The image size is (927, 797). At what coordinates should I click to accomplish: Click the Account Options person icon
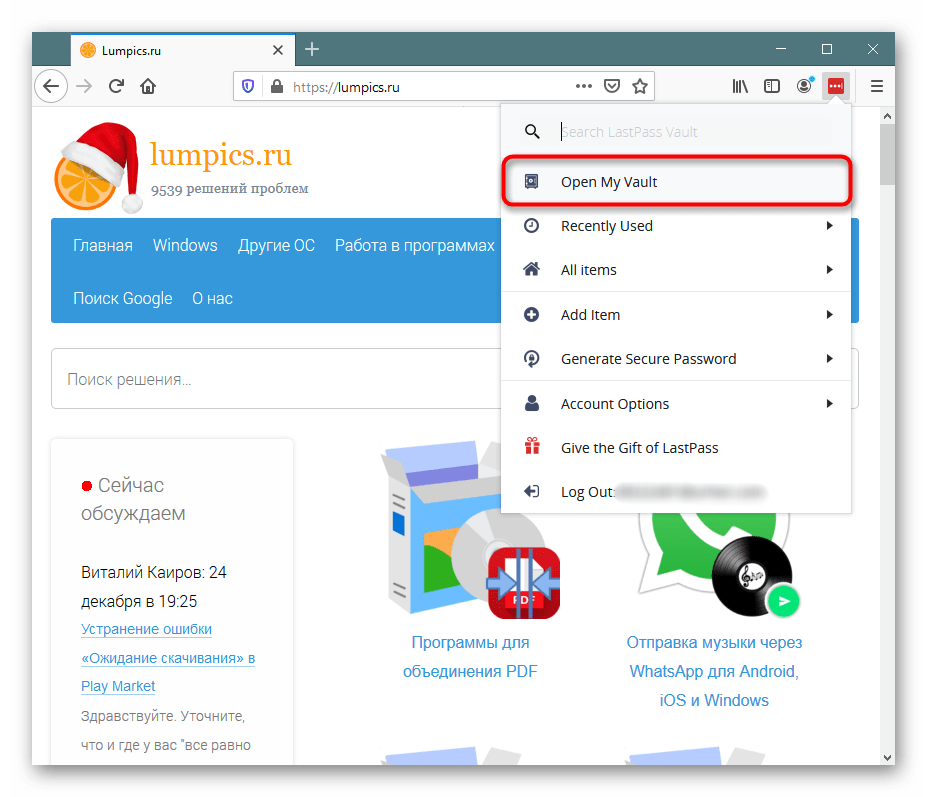click(531, 403)
